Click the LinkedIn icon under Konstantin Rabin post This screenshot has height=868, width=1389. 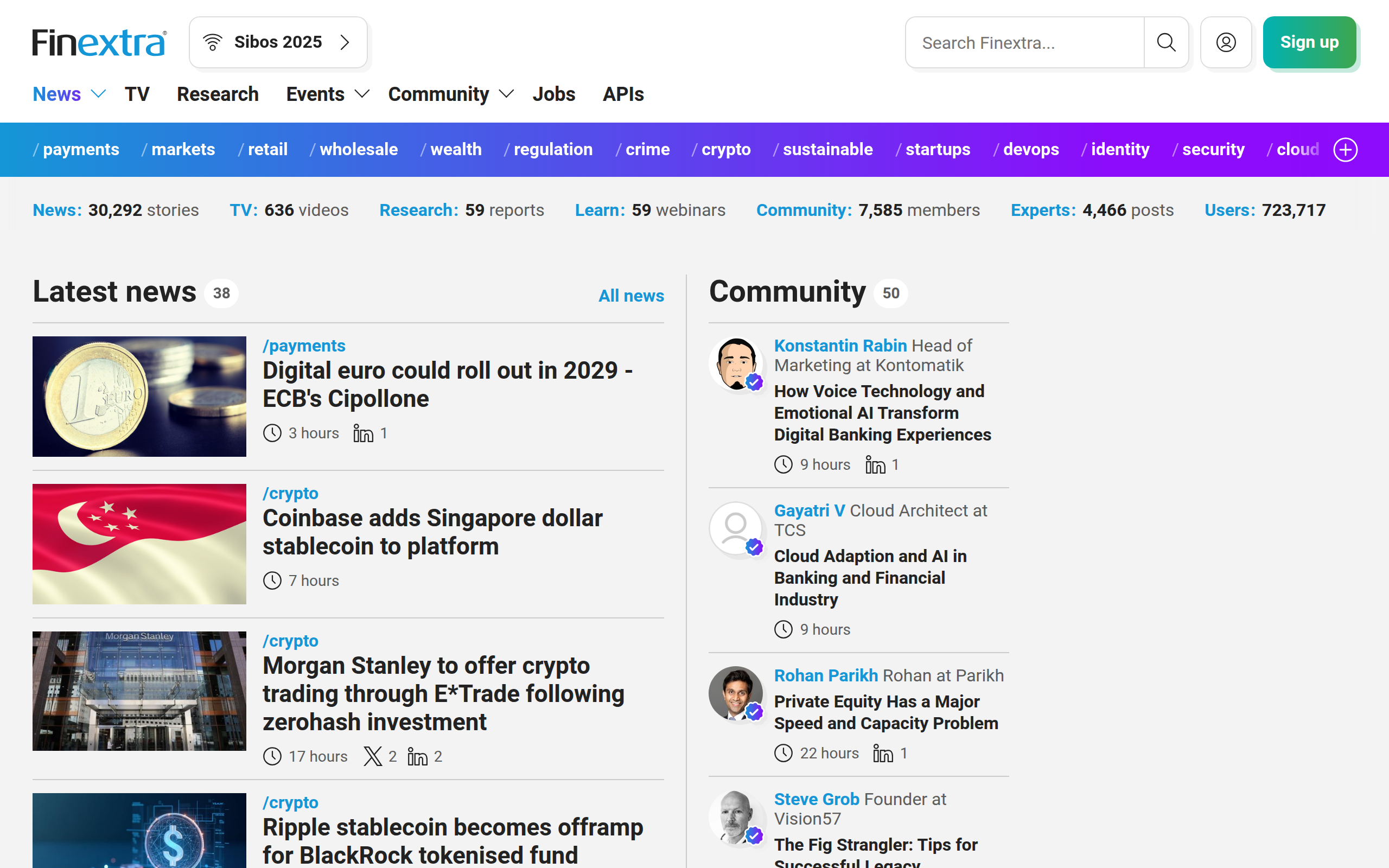coord(875,464)
